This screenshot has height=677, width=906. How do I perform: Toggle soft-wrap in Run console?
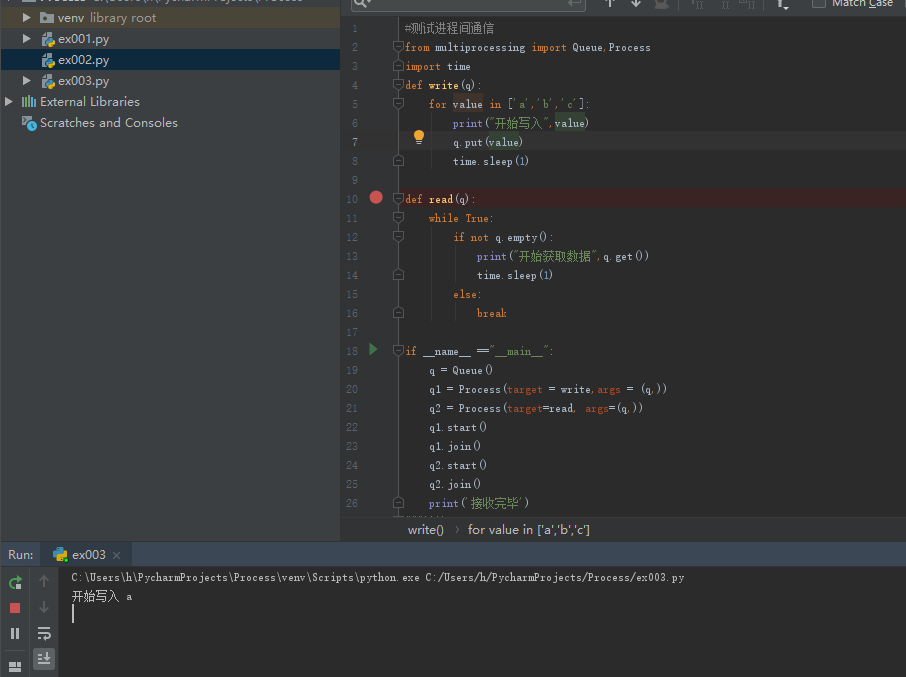[44, 633]
